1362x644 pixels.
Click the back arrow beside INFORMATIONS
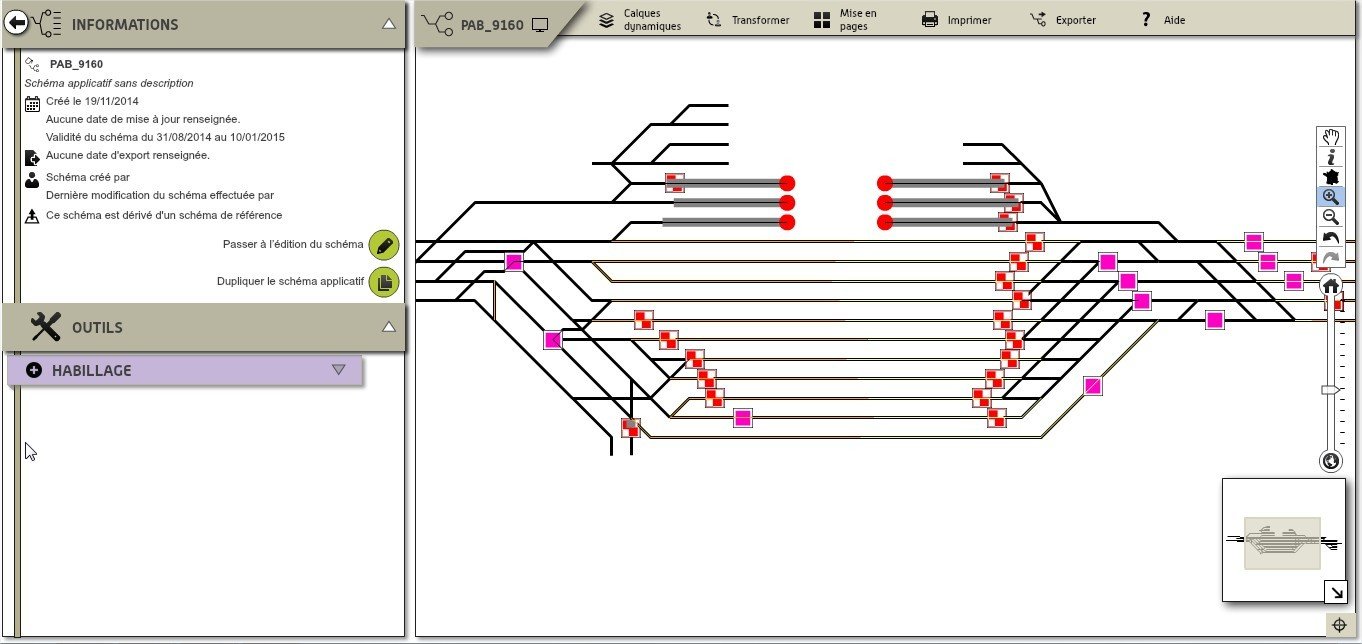click(16, 24)
